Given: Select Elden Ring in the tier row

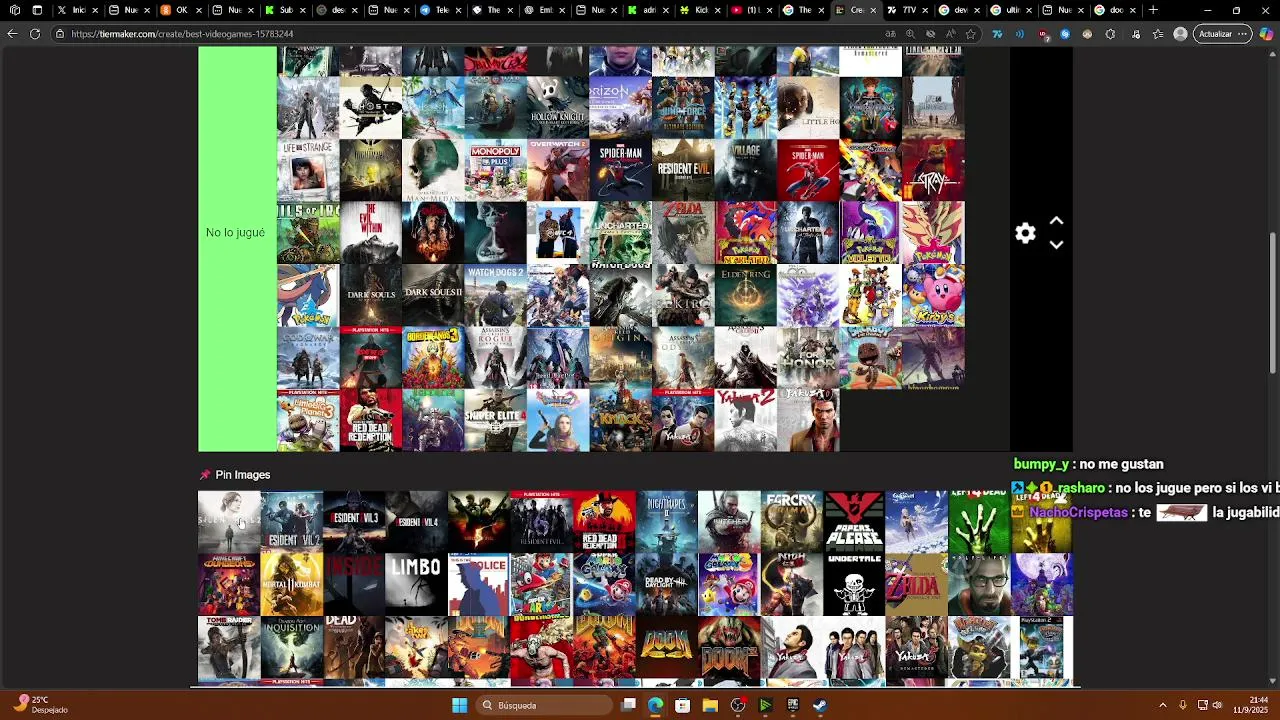Looking at the screenshot, I should [745, 295].
